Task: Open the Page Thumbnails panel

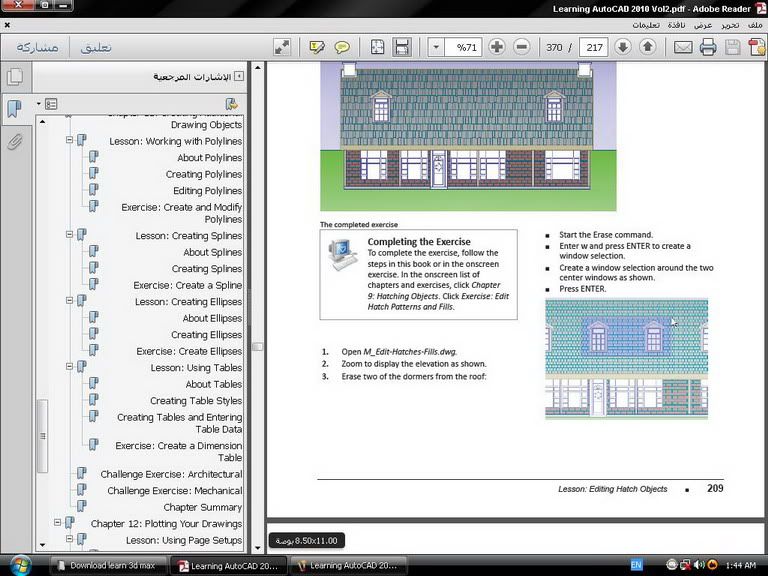Action: 15,76
